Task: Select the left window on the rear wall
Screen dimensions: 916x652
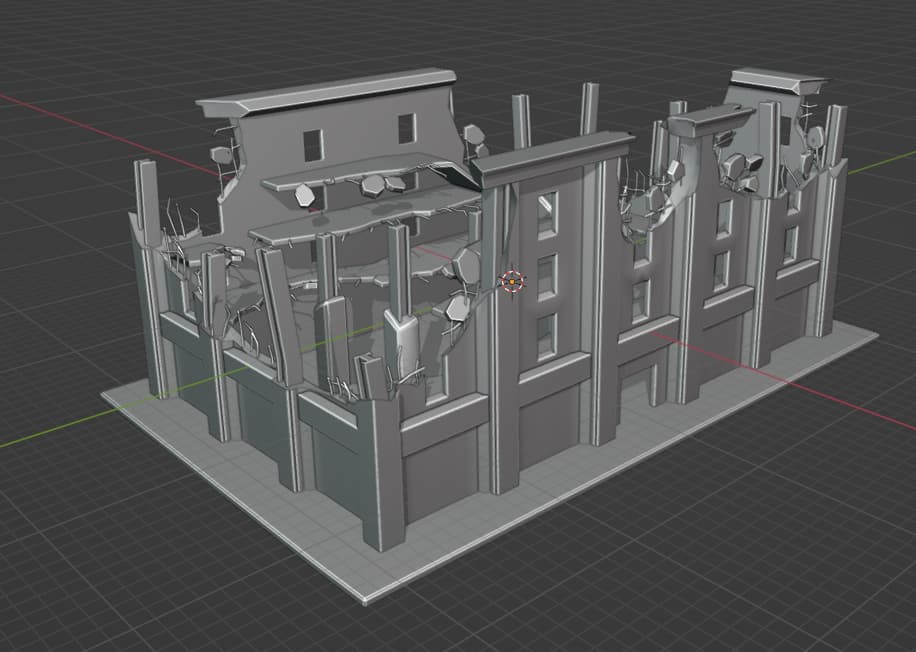Action: (313, 145)
